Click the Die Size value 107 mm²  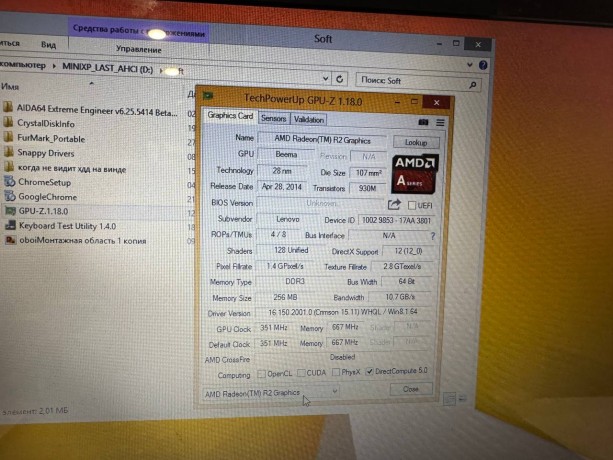click(368, 172)
